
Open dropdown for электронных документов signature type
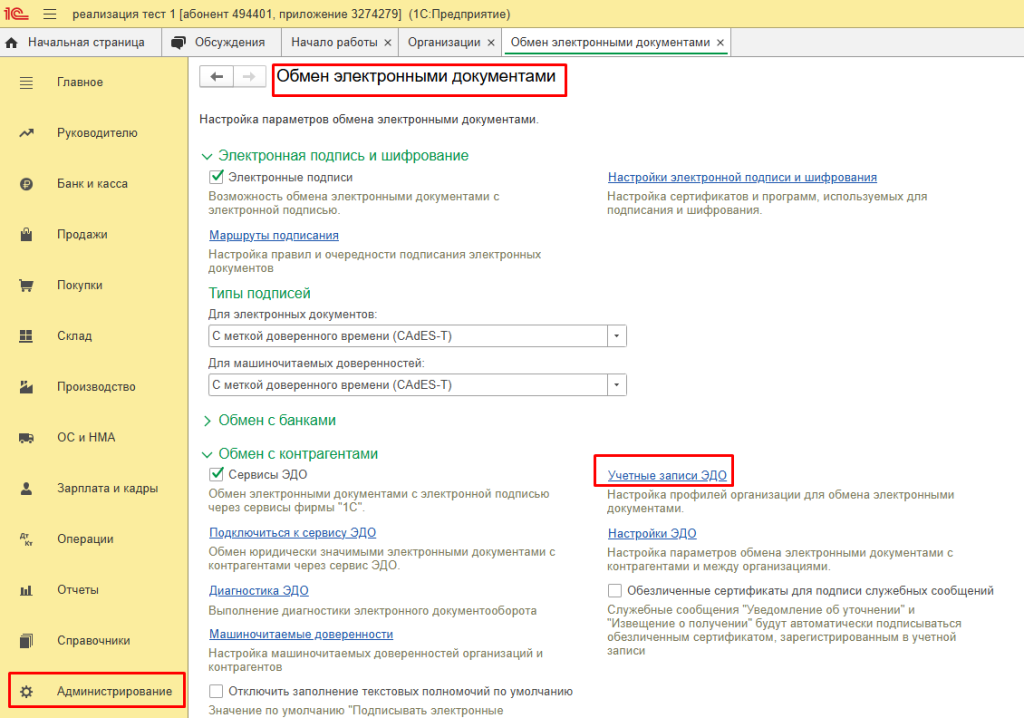click(x=616, y=336)
